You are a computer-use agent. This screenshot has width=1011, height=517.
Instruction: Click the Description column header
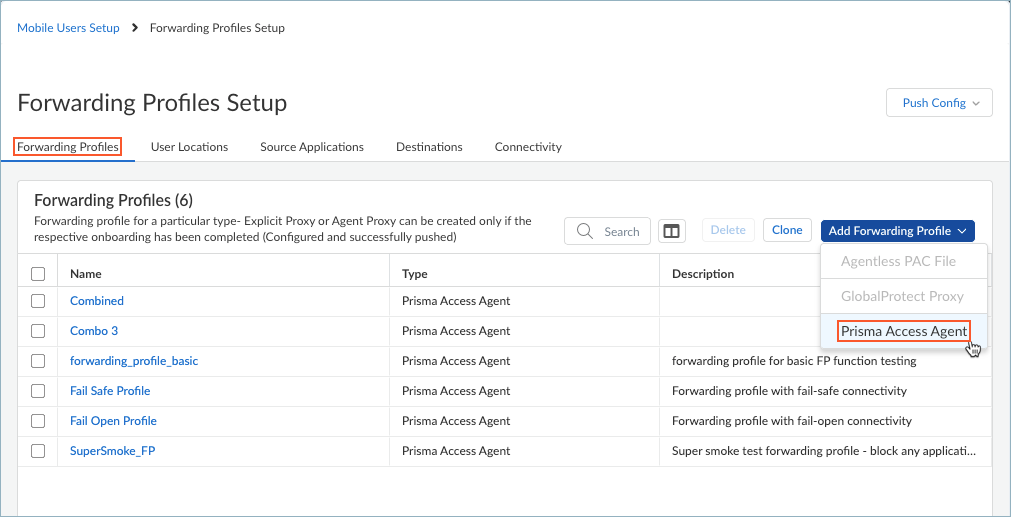click(x=703, y=274)
